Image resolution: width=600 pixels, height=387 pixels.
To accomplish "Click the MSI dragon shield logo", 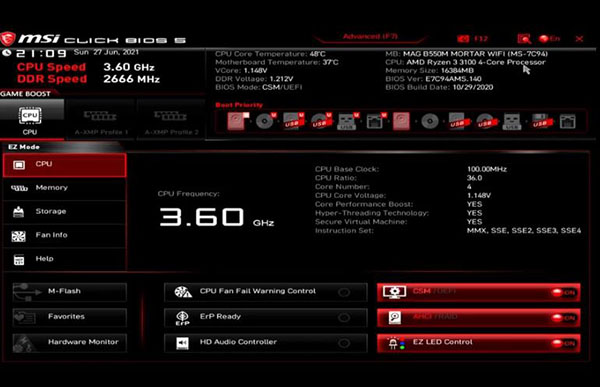I will (x=8, y=39).
